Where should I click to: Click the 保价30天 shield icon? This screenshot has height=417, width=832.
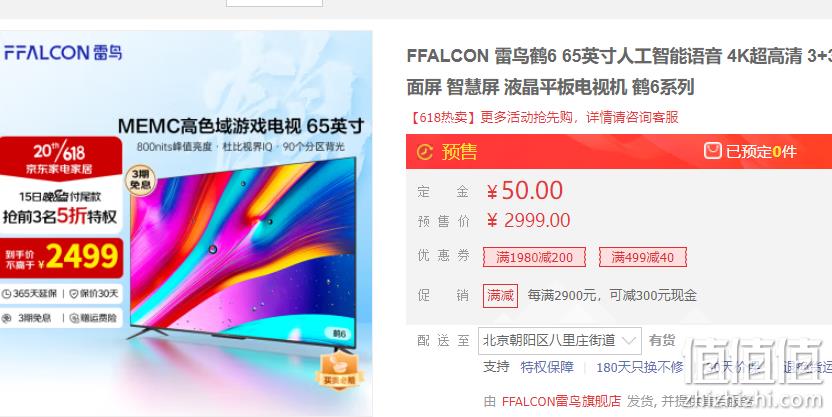[x=74, y=294]
